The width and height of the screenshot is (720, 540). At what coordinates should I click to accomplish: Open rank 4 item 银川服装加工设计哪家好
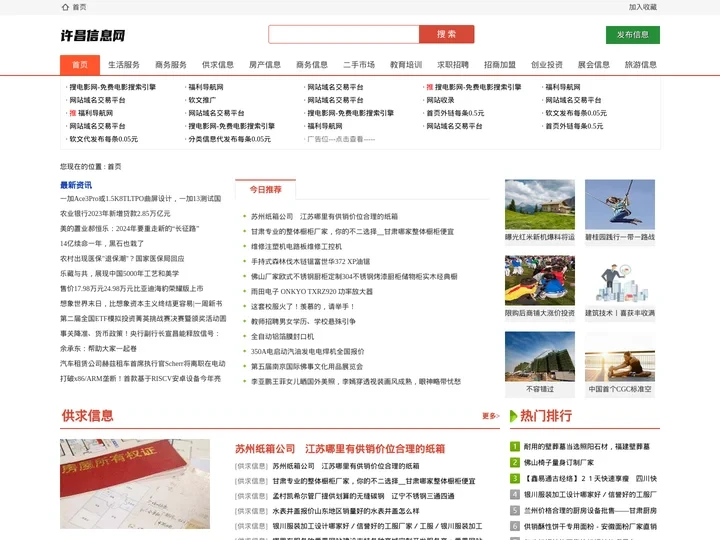point(590,495)
